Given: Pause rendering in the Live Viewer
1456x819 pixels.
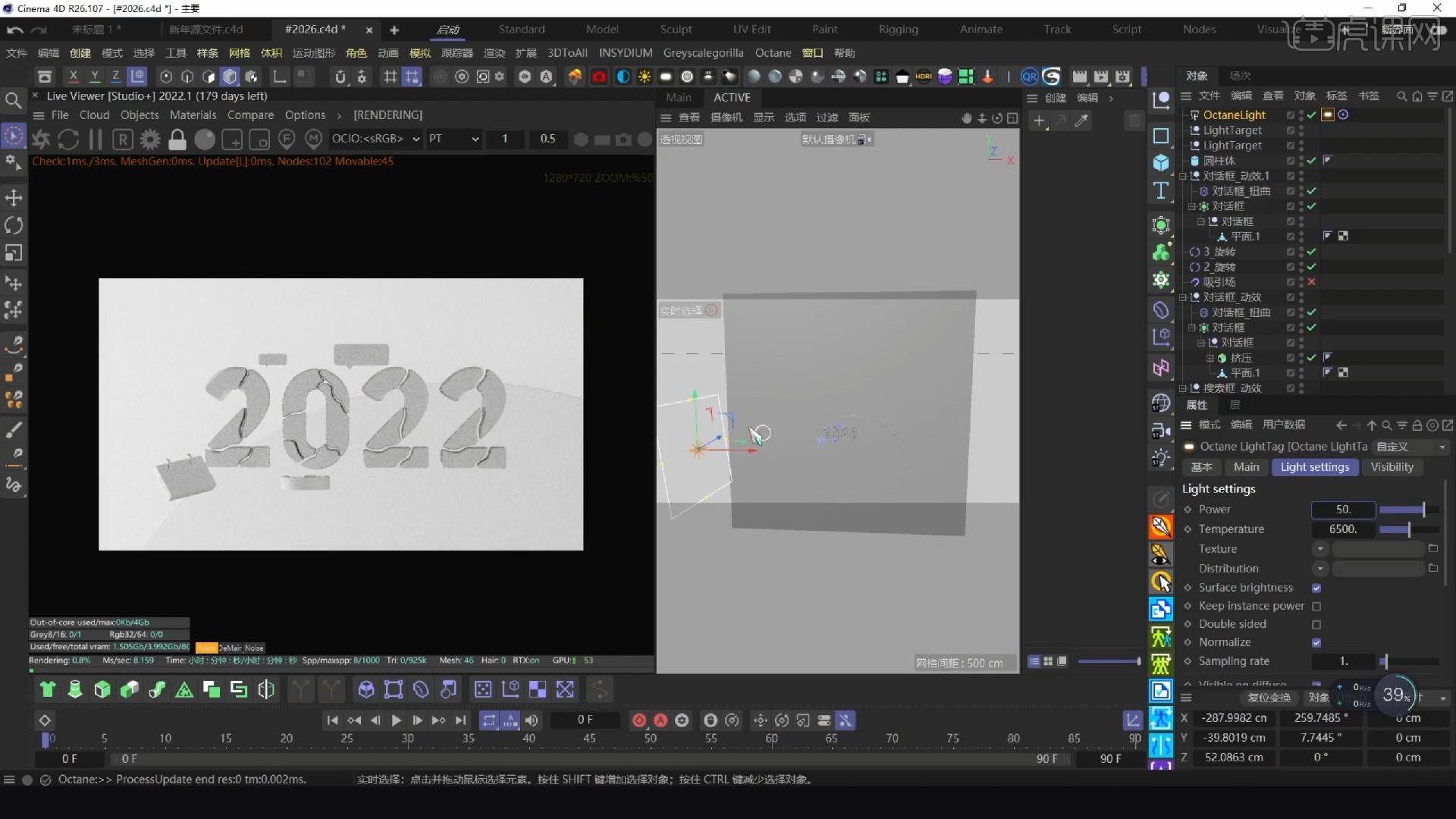Looking at the screenshot, I should click(96, 140).
